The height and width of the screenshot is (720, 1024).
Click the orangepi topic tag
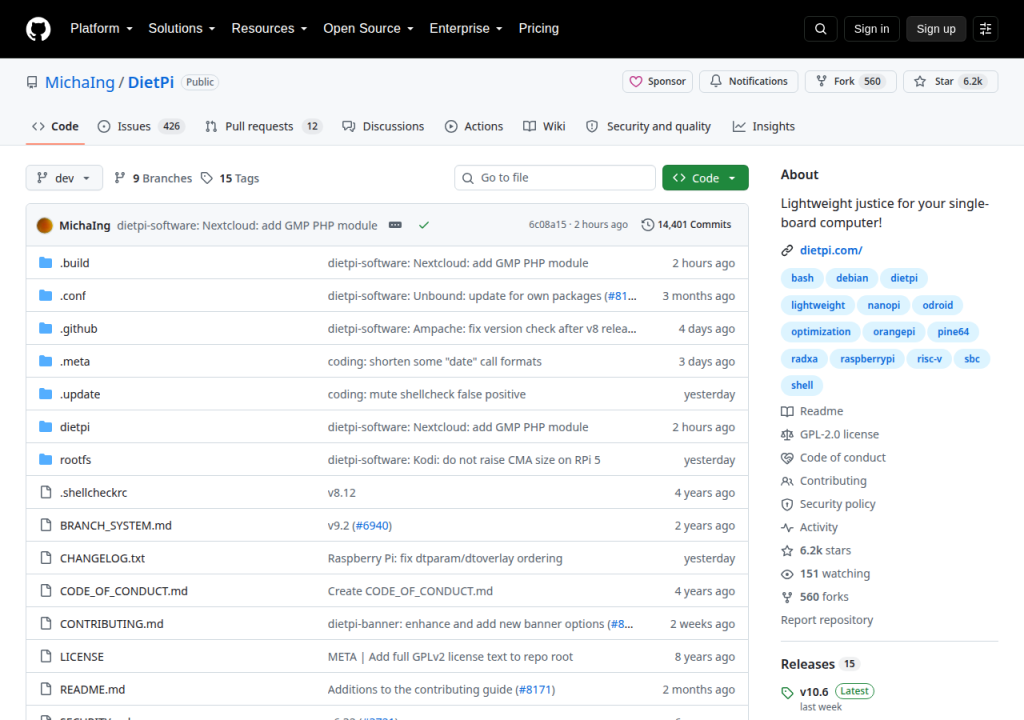point(893,332)
